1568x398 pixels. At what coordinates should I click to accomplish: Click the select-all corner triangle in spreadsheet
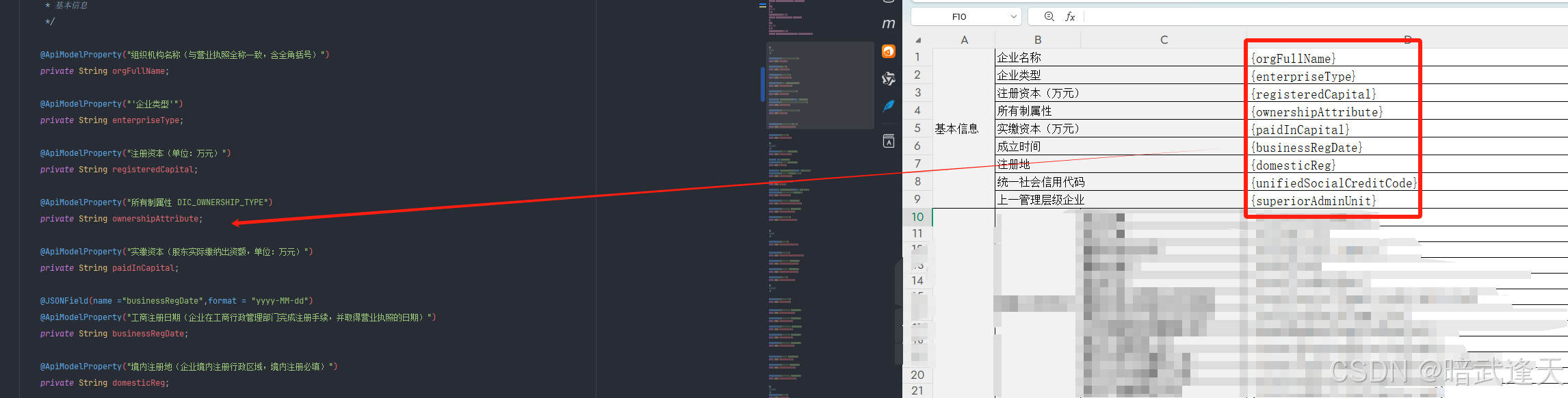[x=918, y=40]
